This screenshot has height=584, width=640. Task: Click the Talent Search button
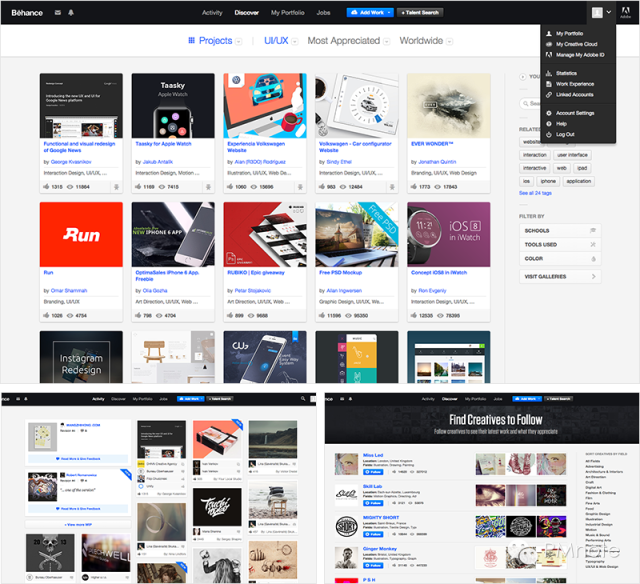coord(420,13)
